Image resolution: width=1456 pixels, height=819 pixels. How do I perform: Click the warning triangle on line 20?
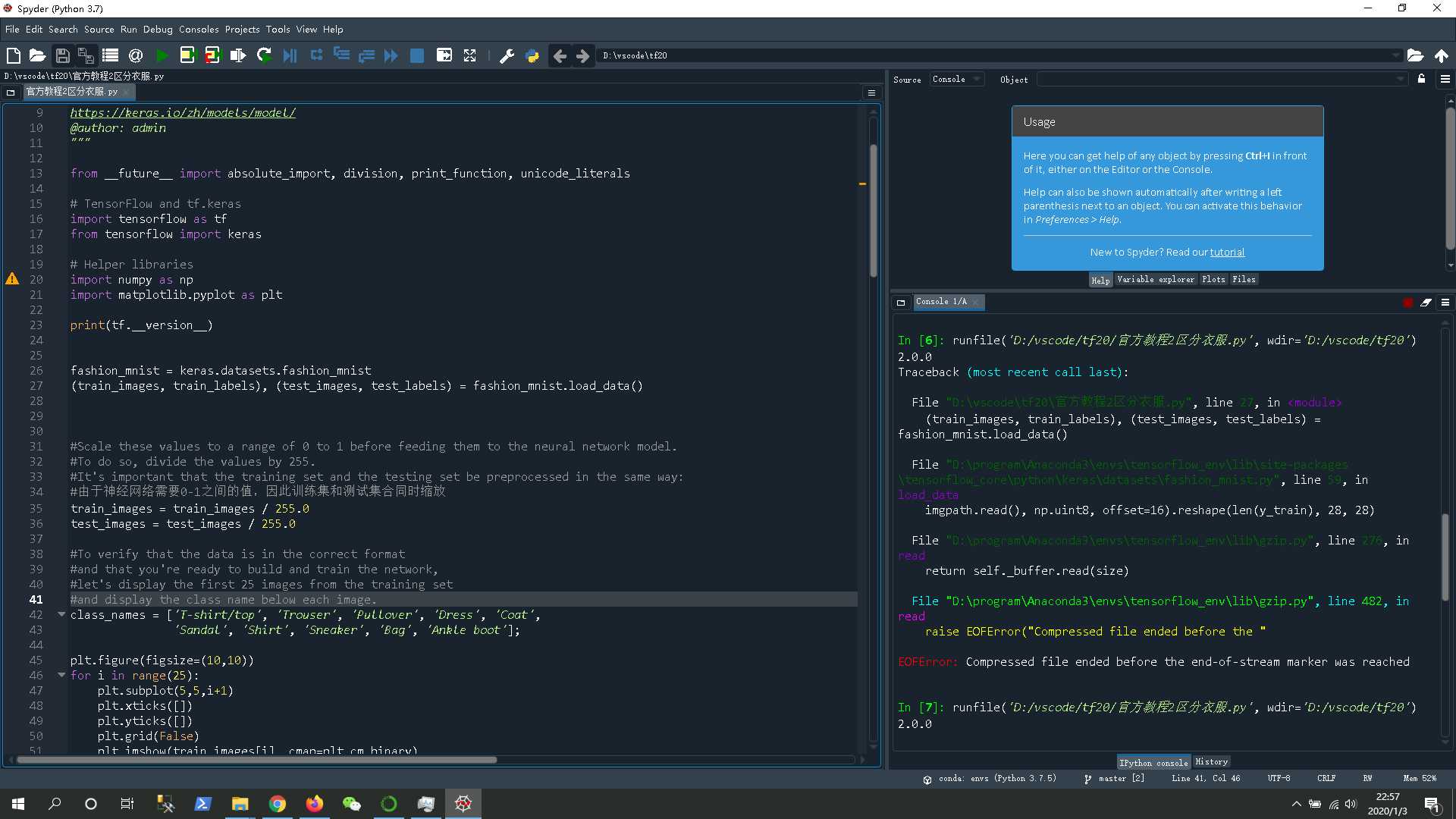point(12,279)
